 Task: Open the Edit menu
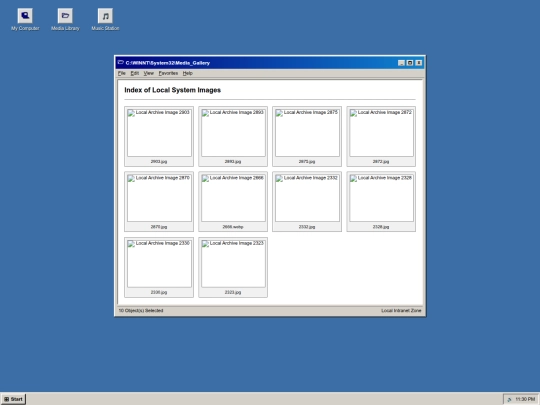(x=135, y=73)
